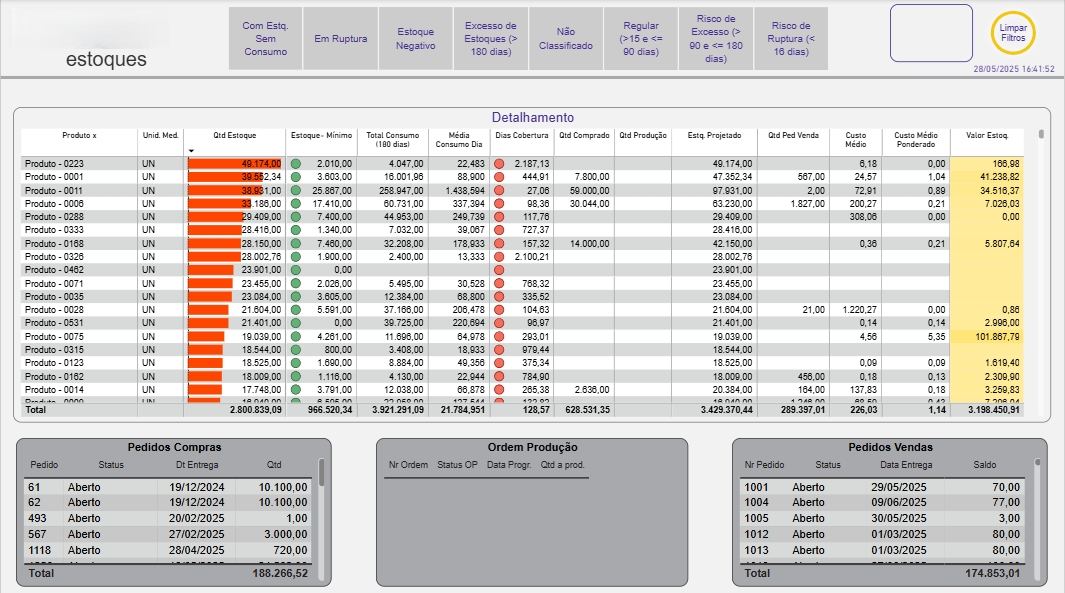Click red coverage dot for Produto - 0326
The image size is (1065, 593).
[x=499, y=257]
